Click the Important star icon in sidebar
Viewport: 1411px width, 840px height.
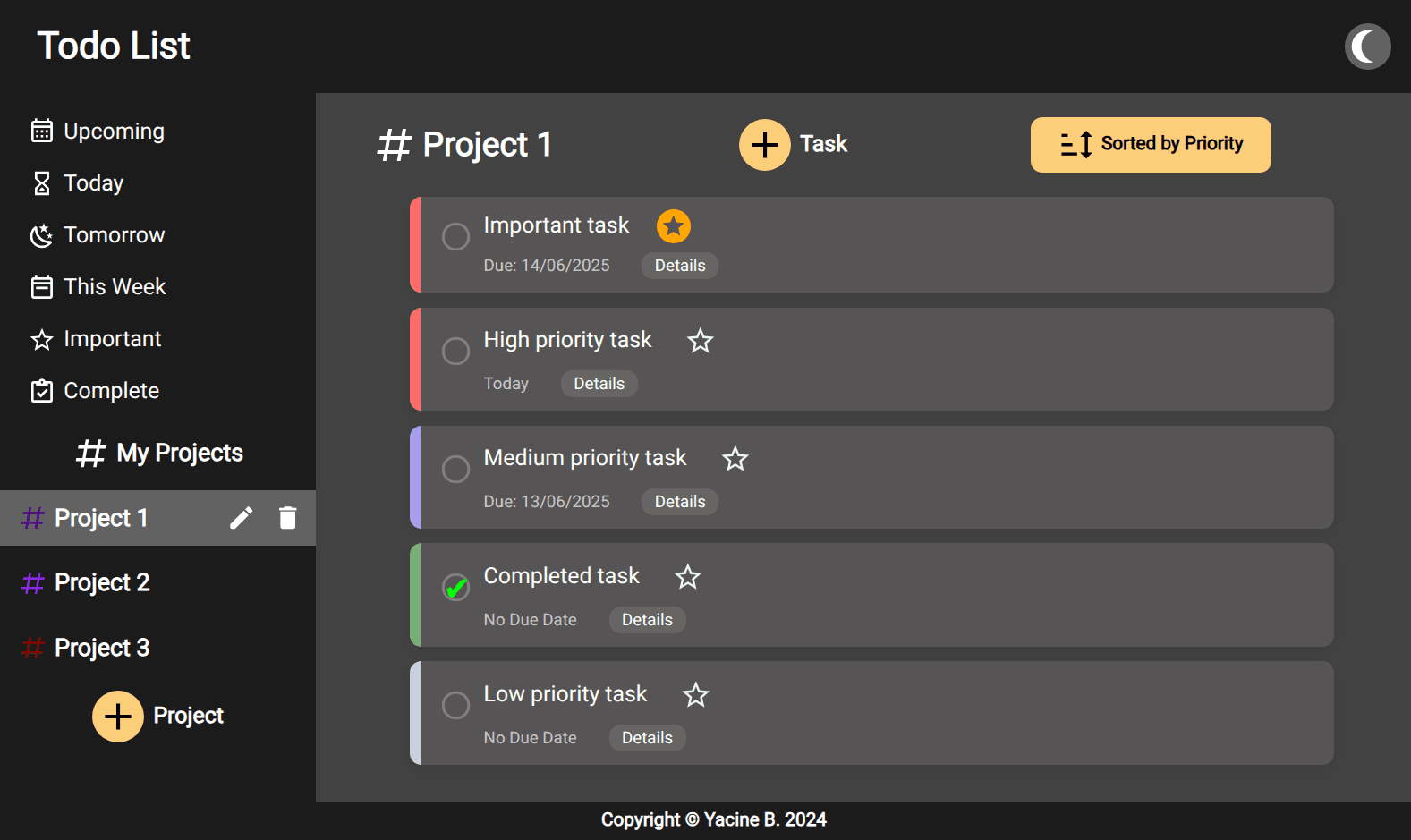(42, 339)
